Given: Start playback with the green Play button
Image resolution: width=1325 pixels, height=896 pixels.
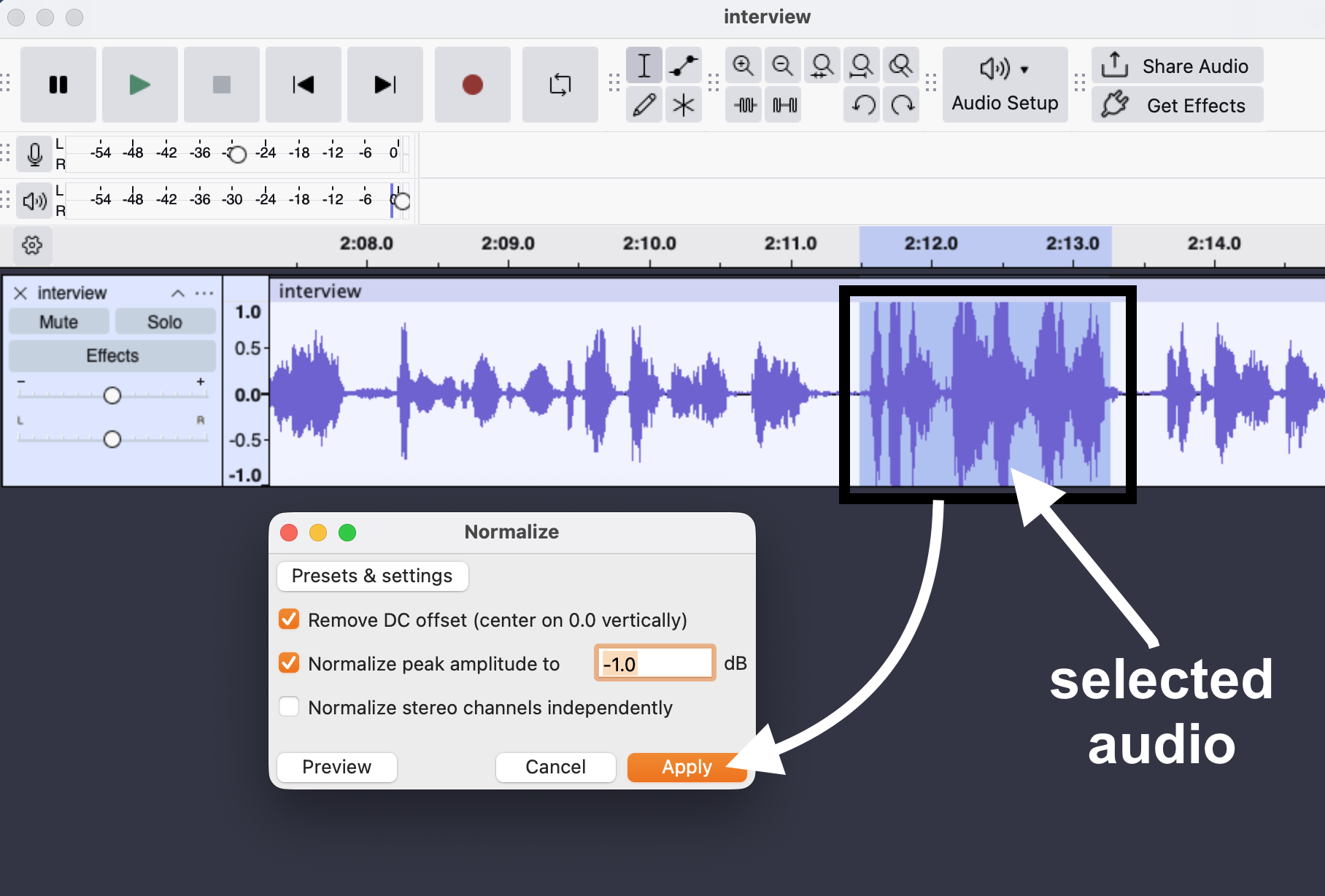Looking at the screenshot, I should [140, 85].
